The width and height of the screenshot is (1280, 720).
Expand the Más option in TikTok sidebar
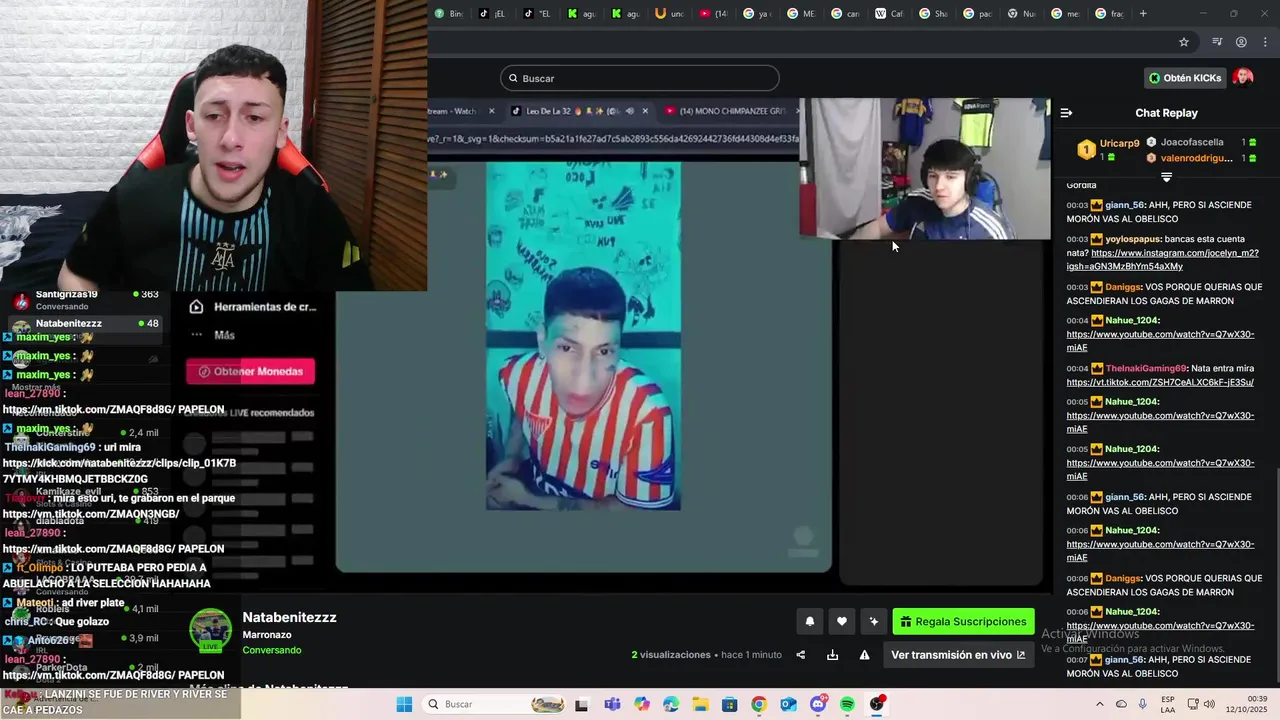click(x=213, y=335)
